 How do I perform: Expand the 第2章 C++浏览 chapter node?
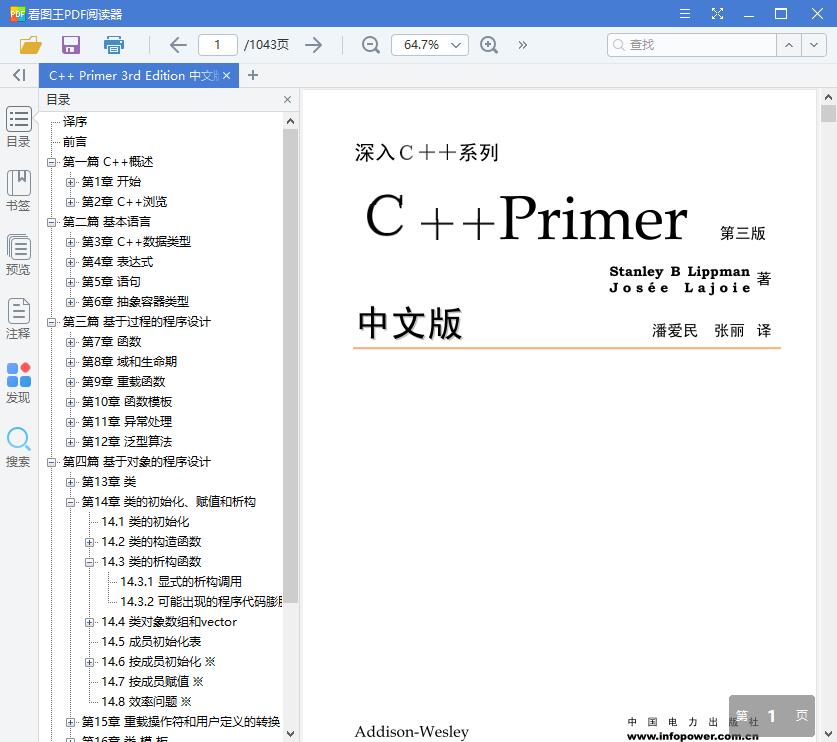(70, 202)
